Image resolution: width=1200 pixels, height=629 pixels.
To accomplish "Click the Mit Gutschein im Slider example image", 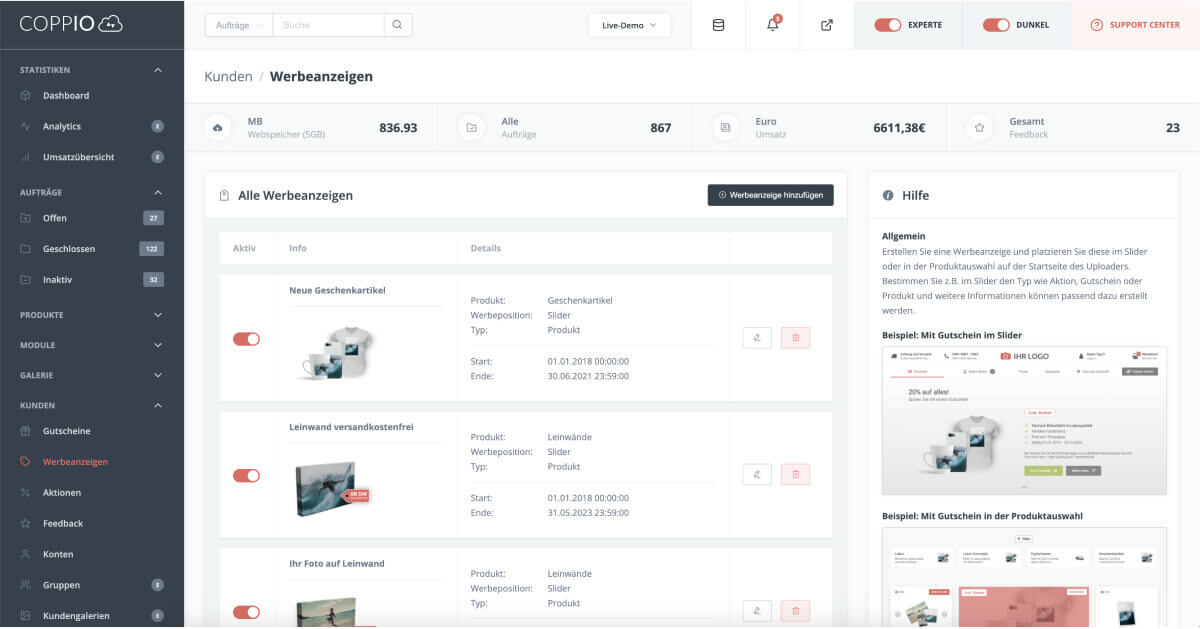I will (1024, 420).
